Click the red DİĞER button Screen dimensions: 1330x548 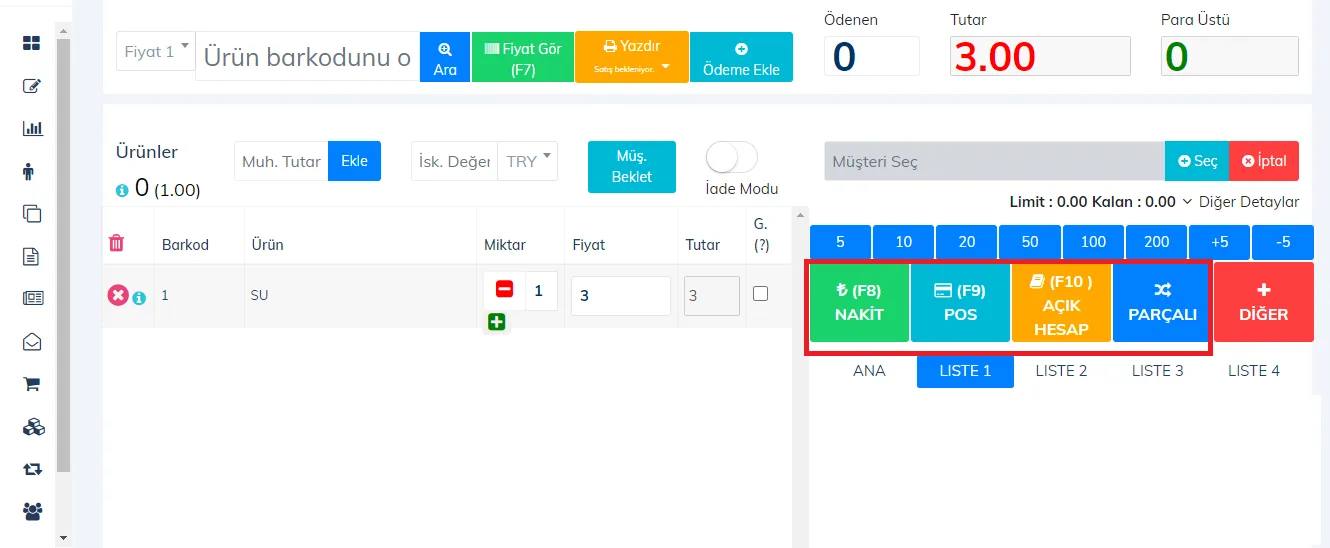pos(1263,303)
